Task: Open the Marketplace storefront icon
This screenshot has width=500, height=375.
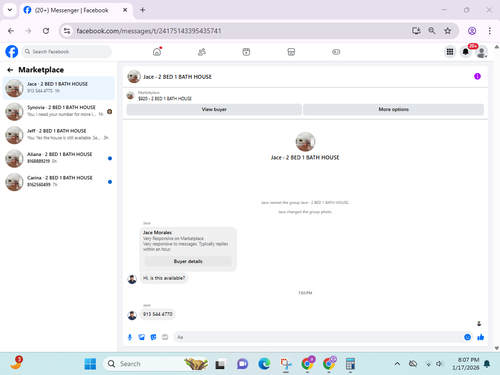Action: [x=291, y=52]
